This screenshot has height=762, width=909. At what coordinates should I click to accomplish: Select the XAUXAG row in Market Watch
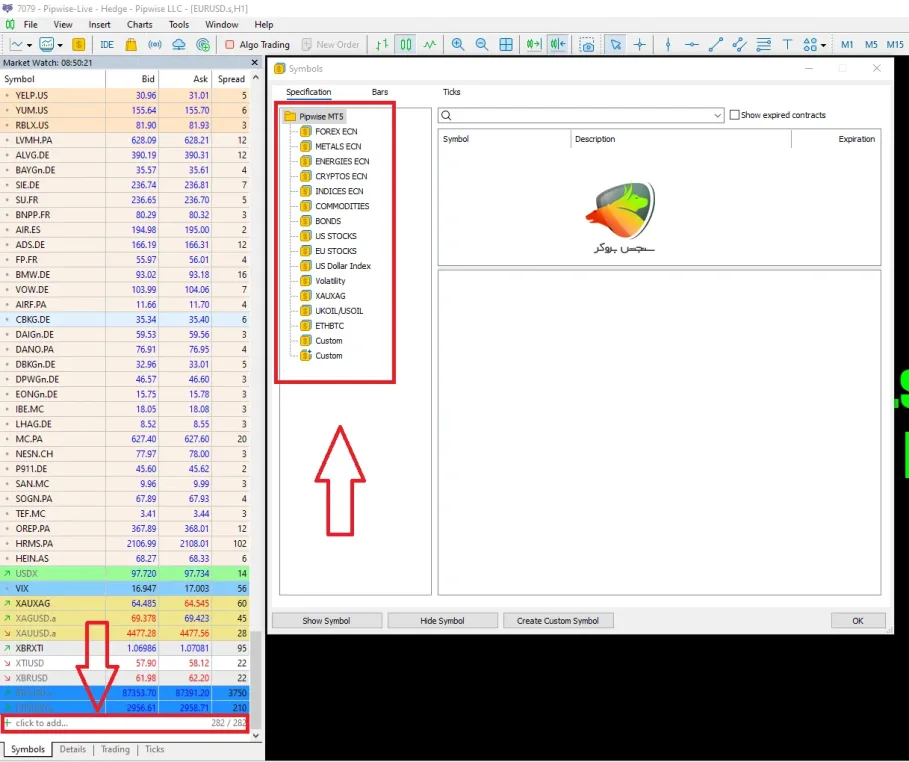pos(125,603)
